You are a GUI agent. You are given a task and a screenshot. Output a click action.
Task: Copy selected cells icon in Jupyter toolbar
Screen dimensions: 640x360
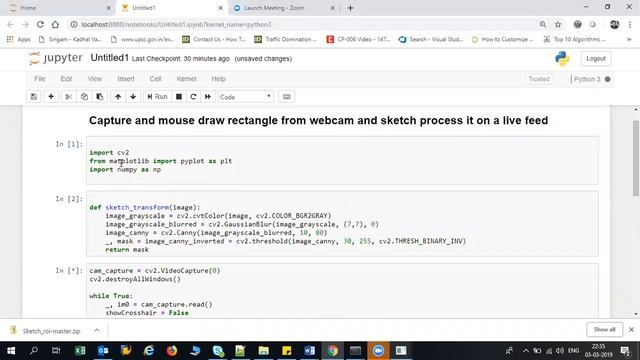tap(84, 97)
